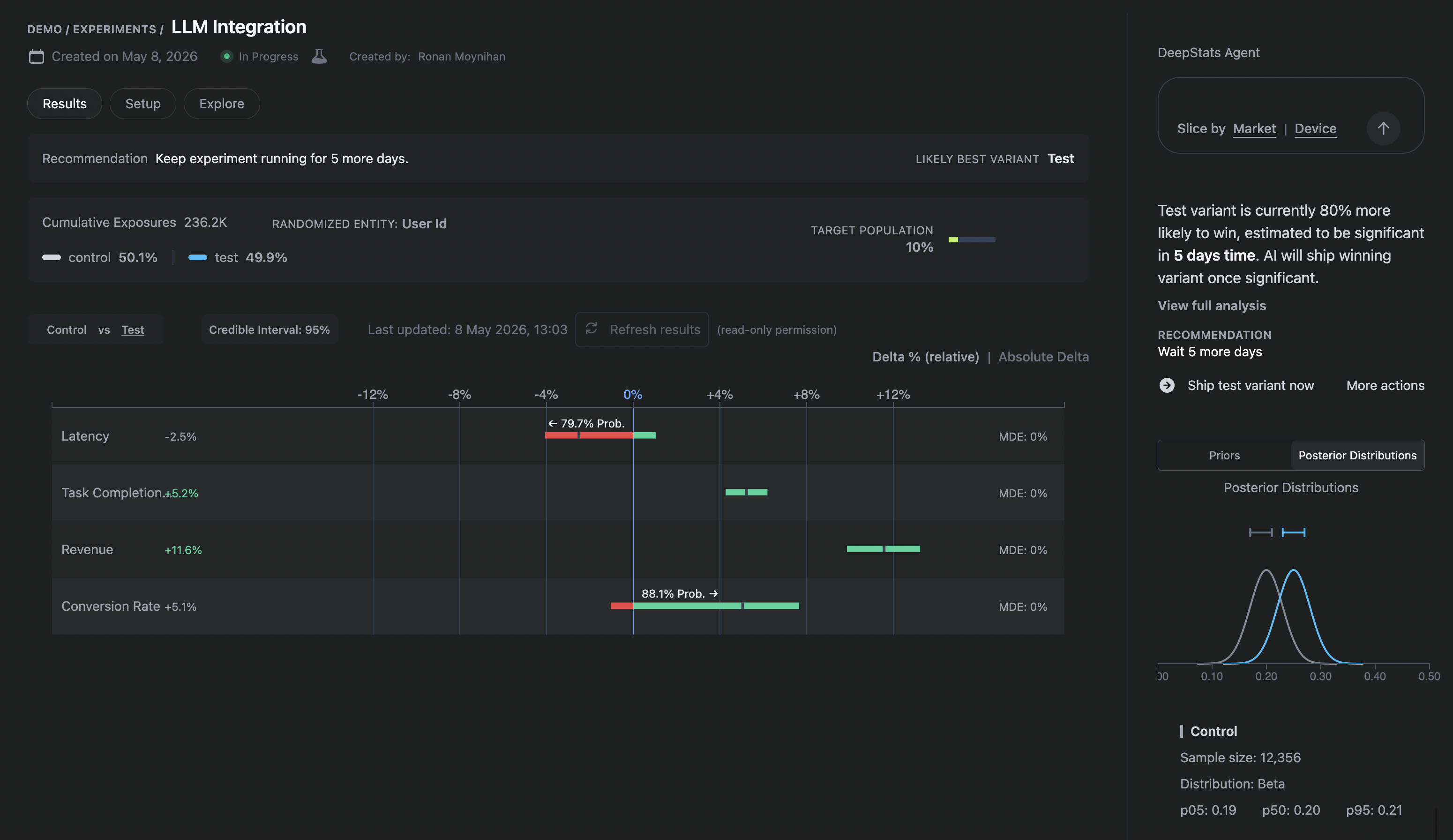Click the Revenue metric label
Image resolution: width=1453 pixels, height=840 pixels.
[x=87, y=549]
